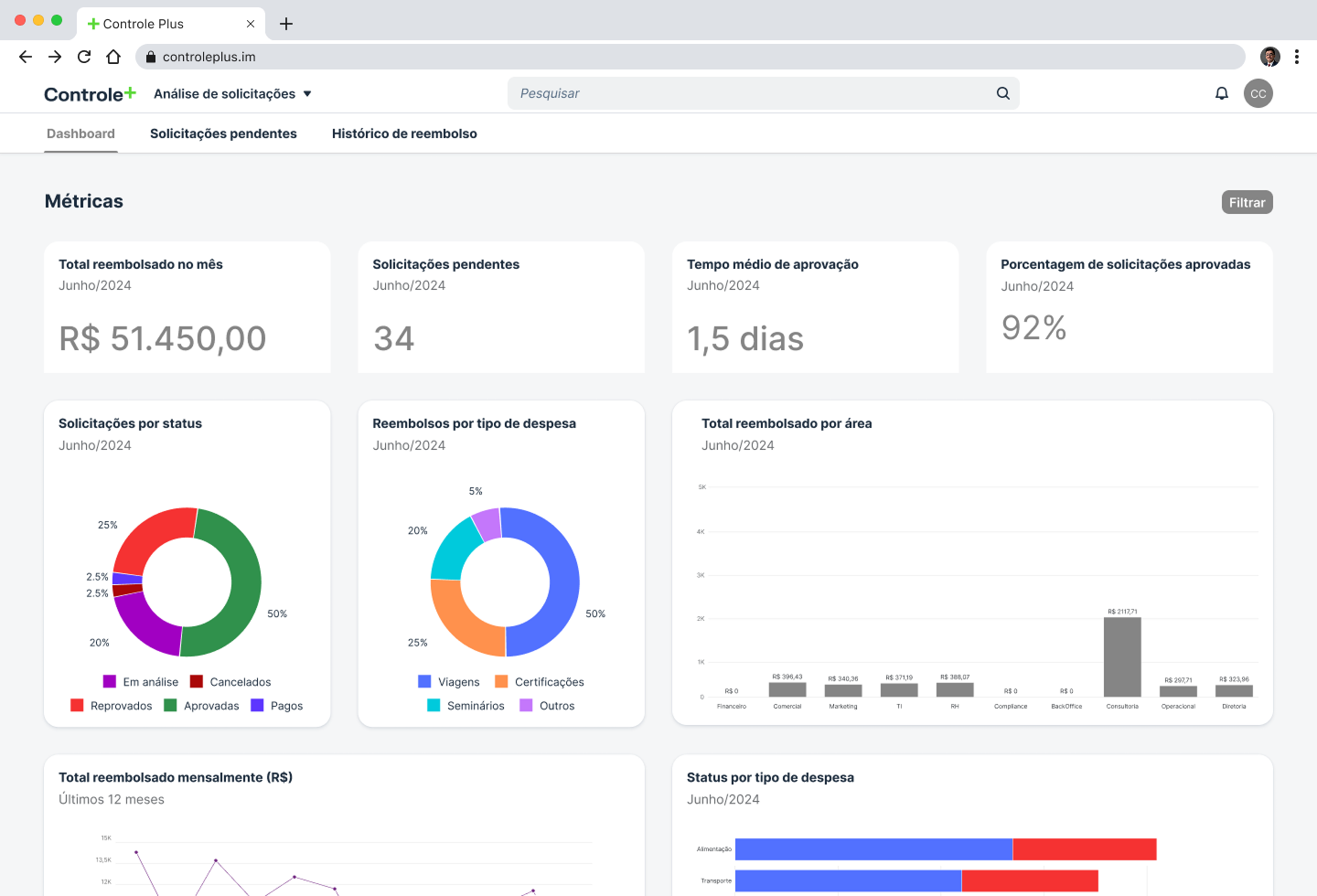Open the CC user avatar

[x=1258, y=93]
